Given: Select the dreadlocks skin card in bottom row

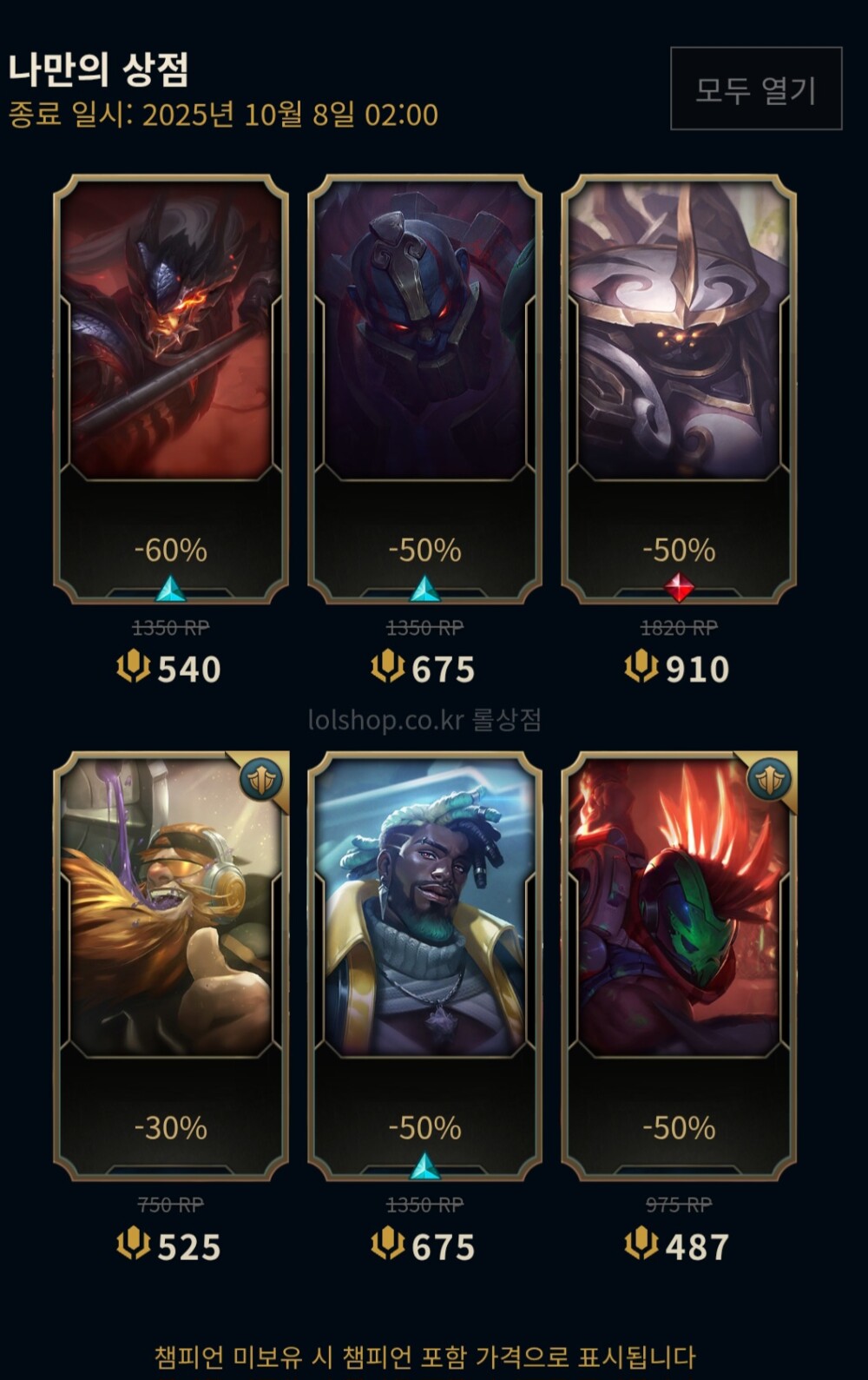Looking at the screenshot, I should pos(424,966).
